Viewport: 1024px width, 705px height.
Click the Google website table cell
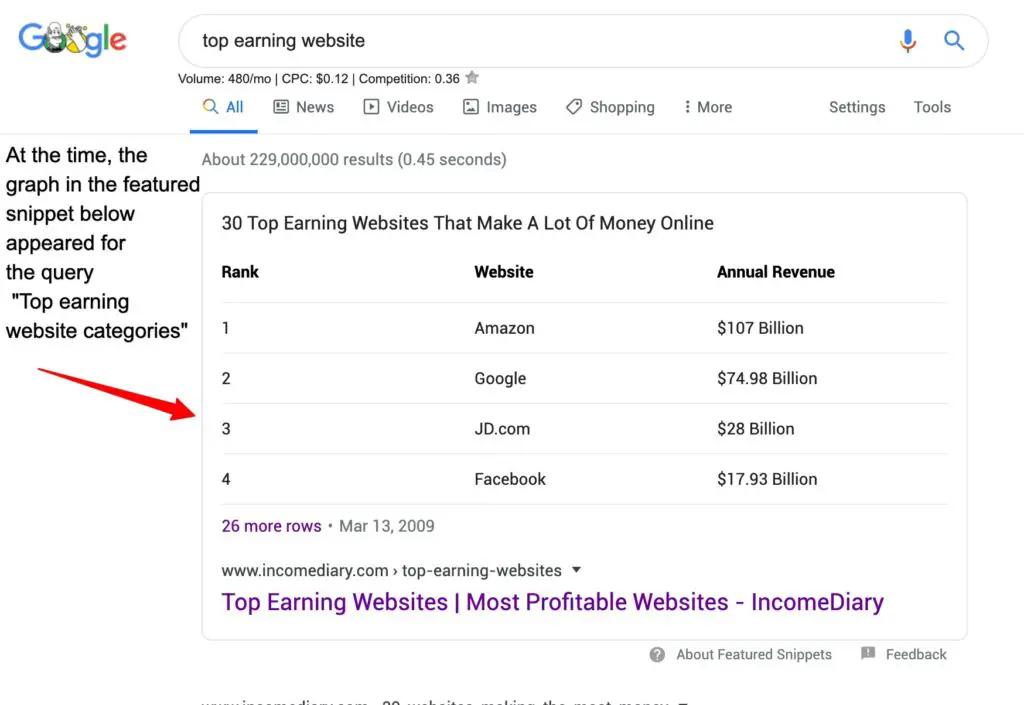coord(500,379)
